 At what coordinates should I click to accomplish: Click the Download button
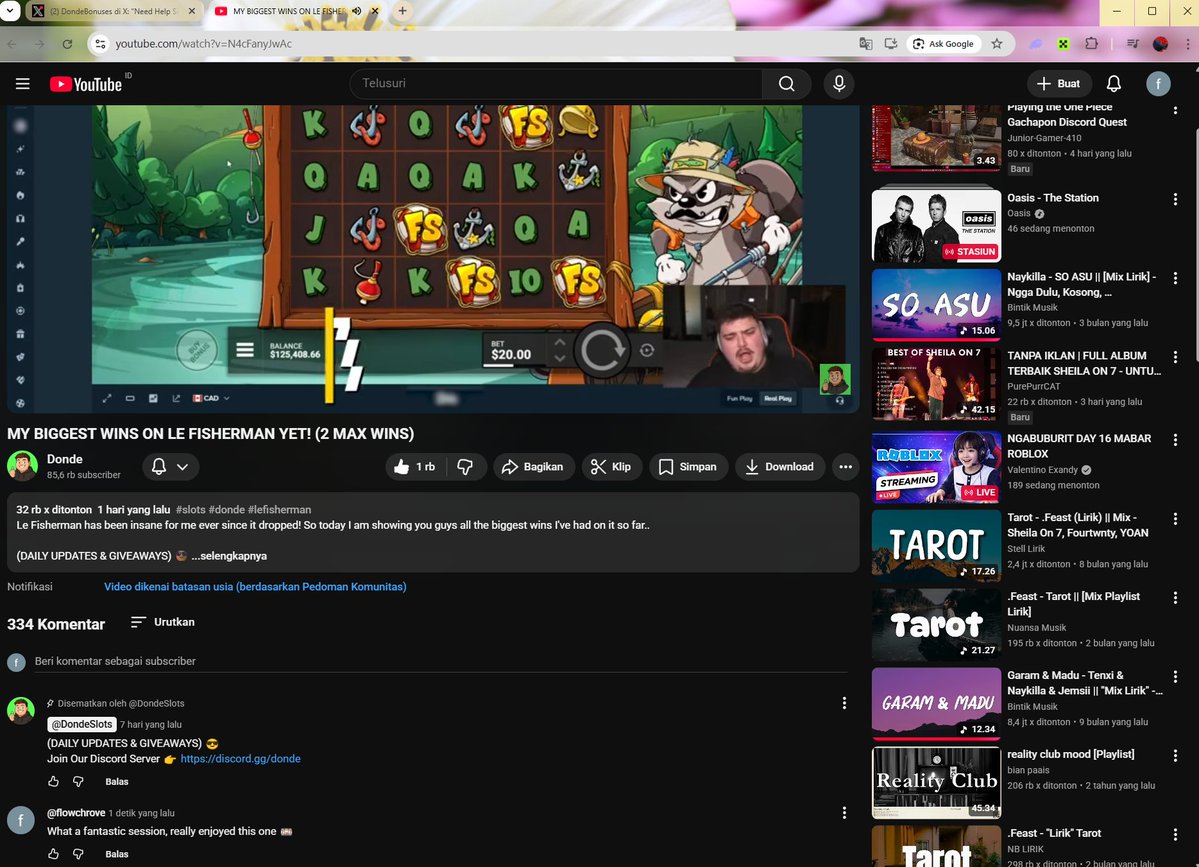point(780,467)
